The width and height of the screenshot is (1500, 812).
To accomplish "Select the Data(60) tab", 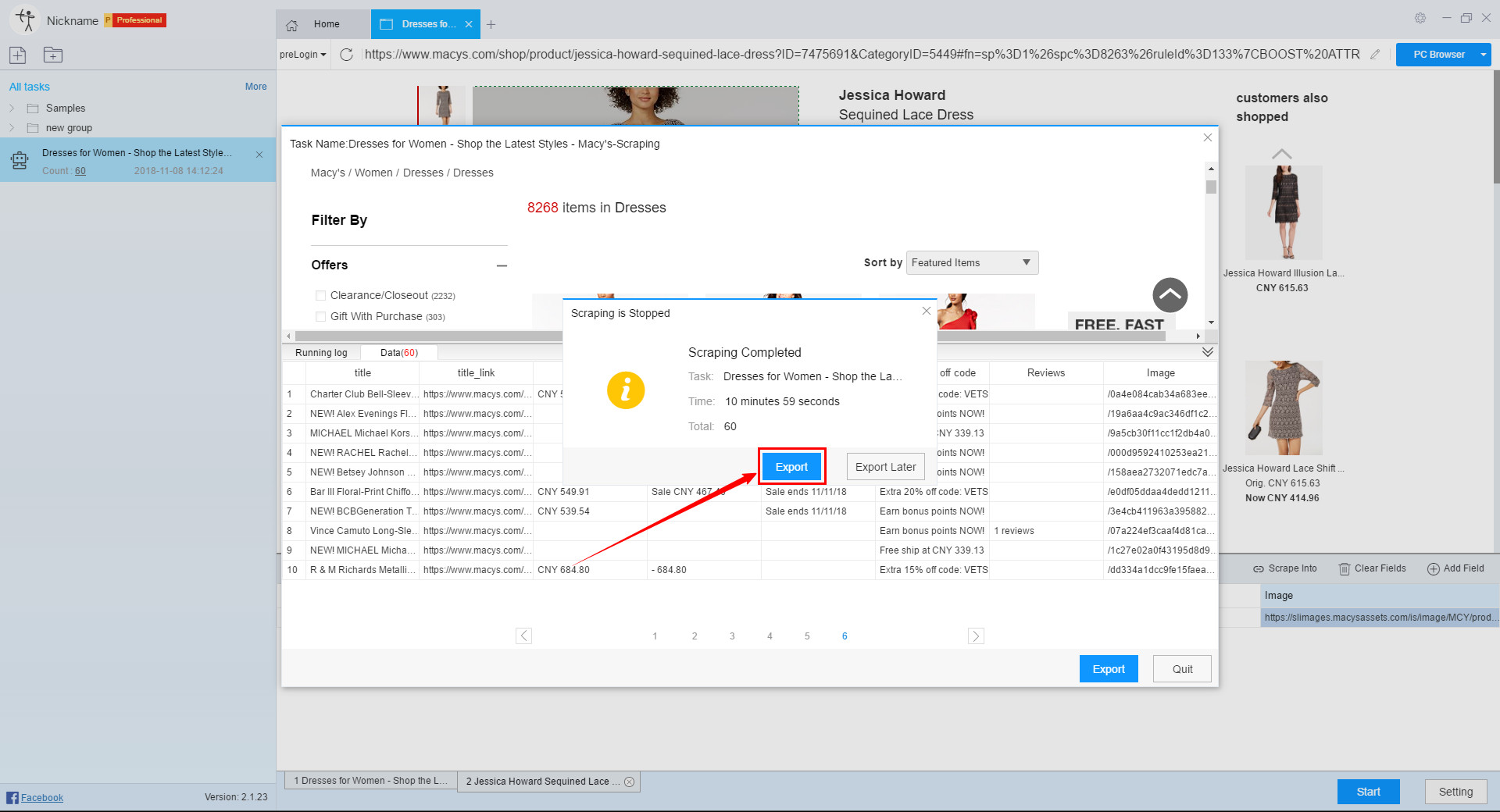I will tap(399, 353).
